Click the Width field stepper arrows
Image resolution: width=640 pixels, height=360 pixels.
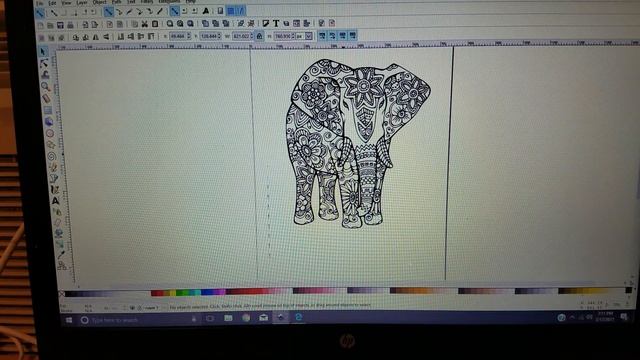point(252,36)
